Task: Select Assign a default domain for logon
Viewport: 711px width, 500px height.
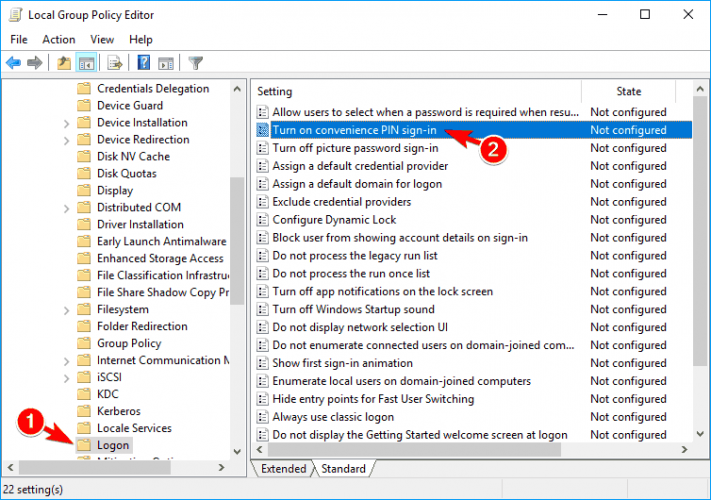Action: click(357, 184)
